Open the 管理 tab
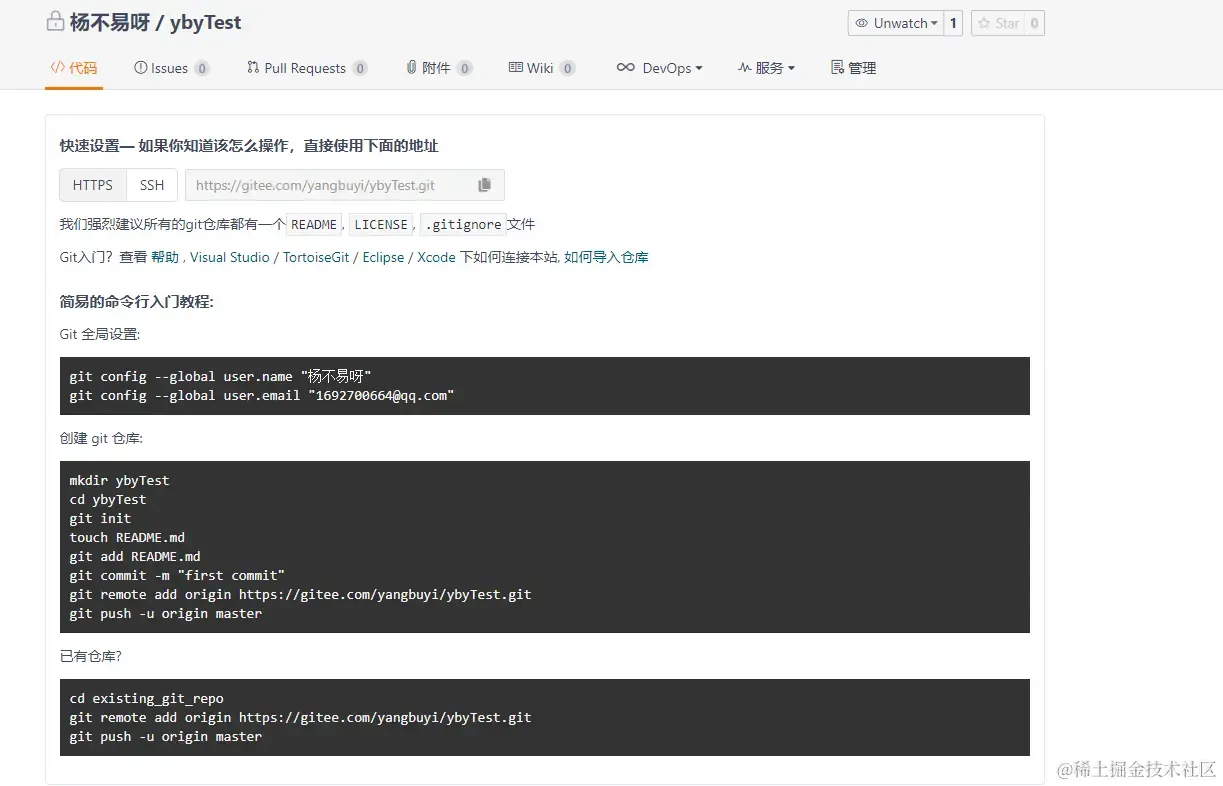The height and width of the screenshot is (786, 1223). coord(854,68)
